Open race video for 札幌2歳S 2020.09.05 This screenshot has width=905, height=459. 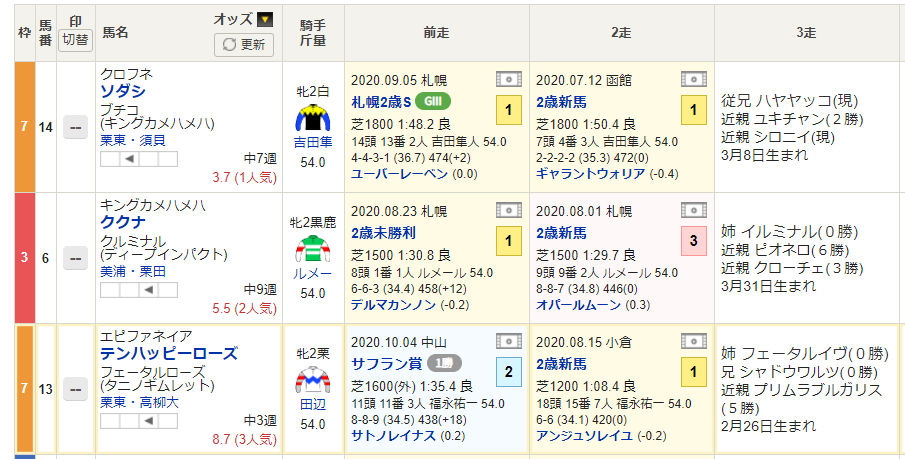coord(508,79)
